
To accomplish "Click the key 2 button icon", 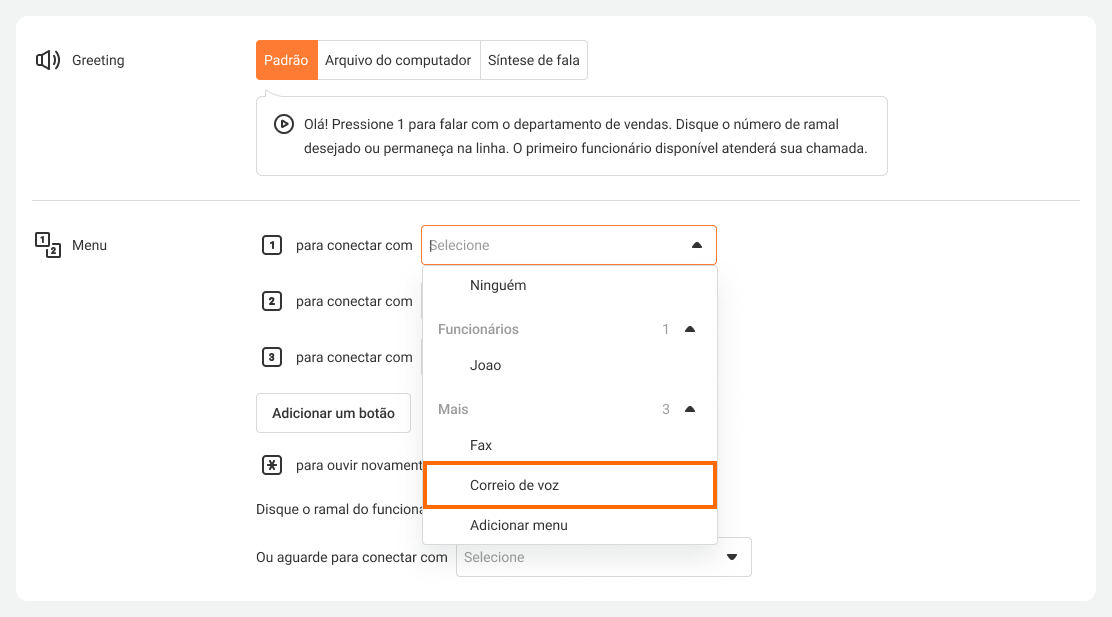I will pyautogui.click(x=271, y=301).
